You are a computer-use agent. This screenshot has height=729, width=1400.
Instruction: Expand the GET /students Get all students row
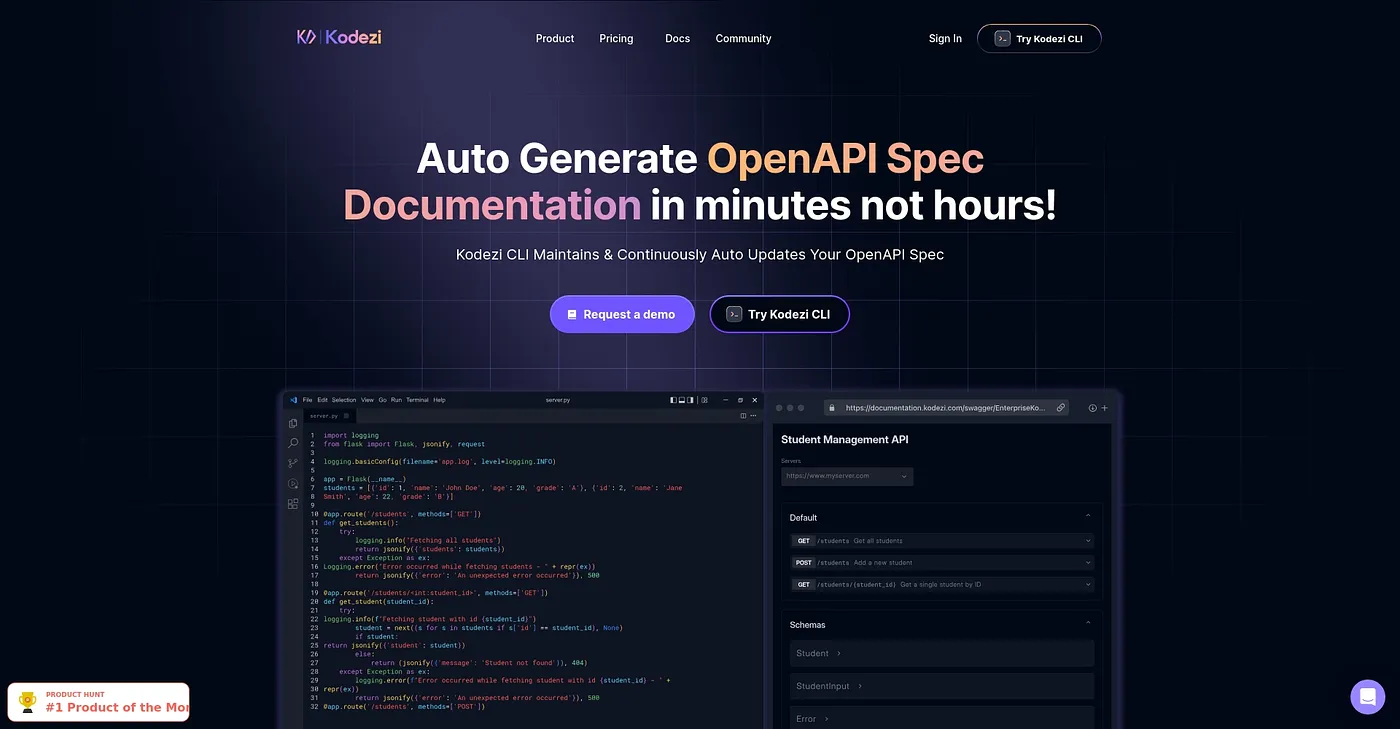[941, 541]
